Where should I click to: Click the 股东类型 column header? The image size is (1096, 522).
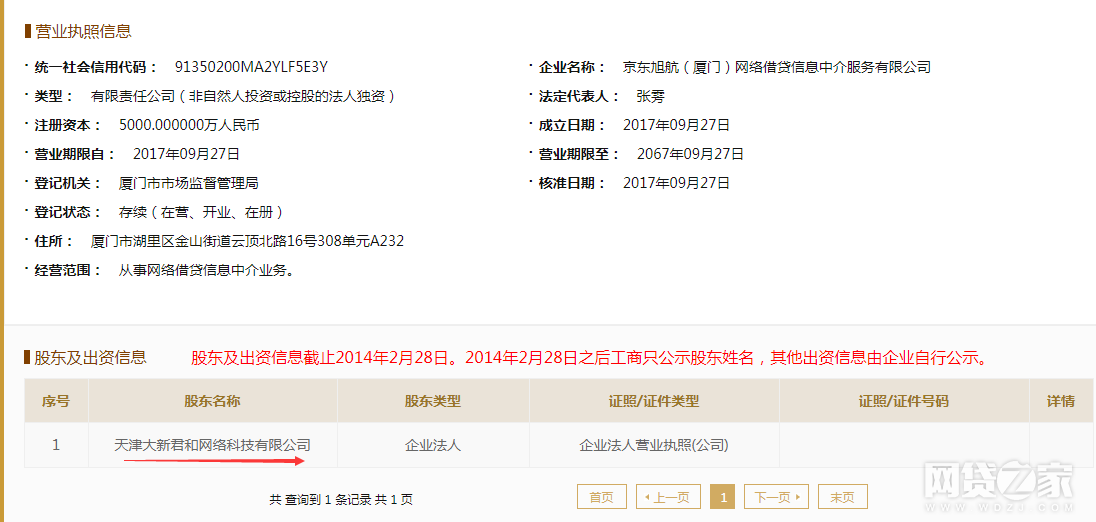(x=433, y=400)
